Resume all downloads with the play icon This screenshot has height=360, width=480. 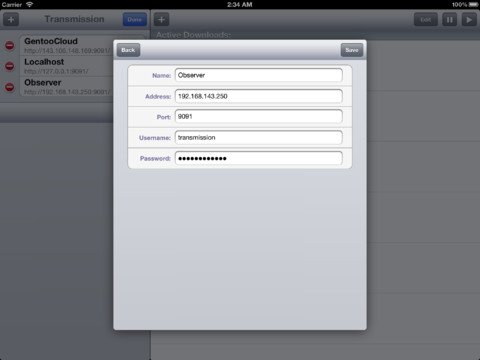pos(469,20)
